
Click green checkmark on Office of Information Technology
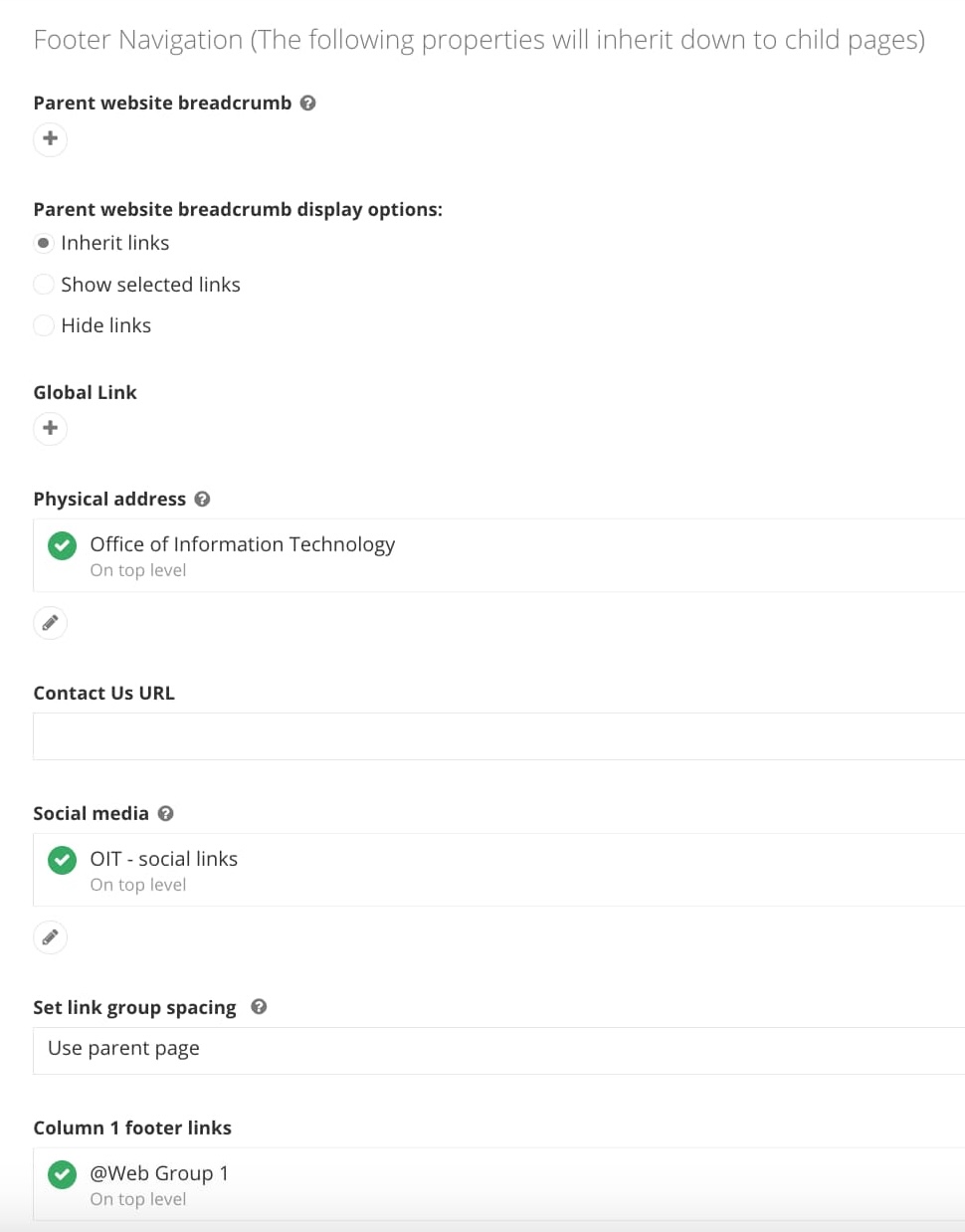(x=61, y=545)
